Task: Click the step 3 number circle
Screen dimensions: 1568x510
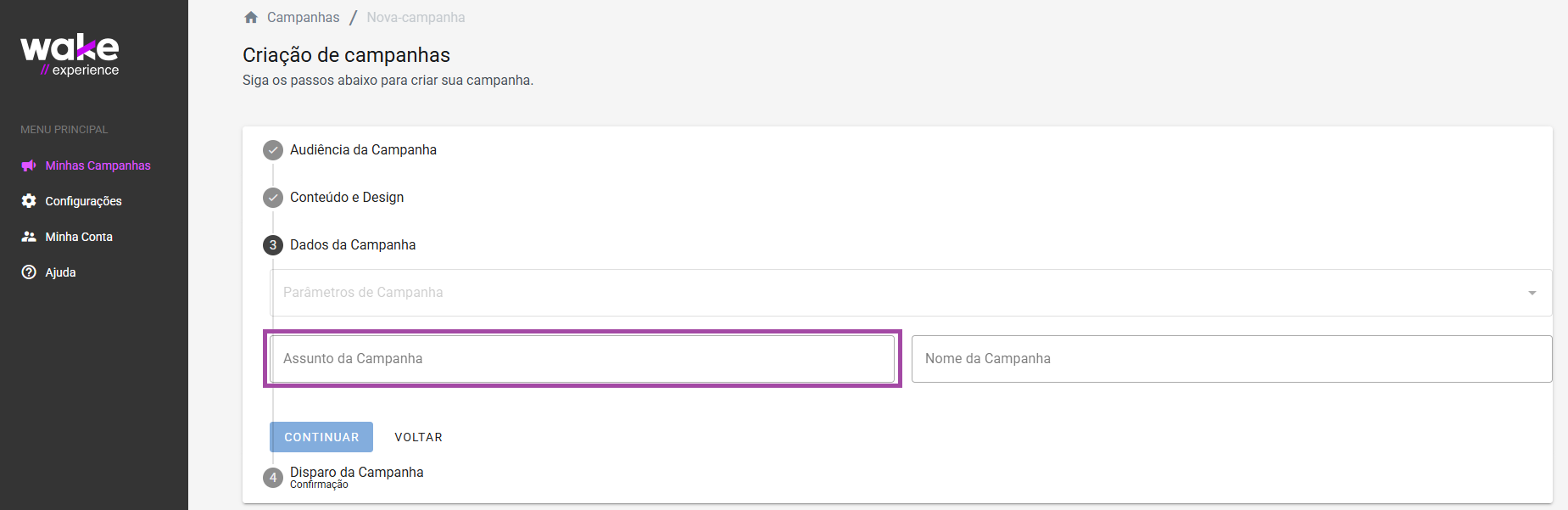Action: click(273, 245)
